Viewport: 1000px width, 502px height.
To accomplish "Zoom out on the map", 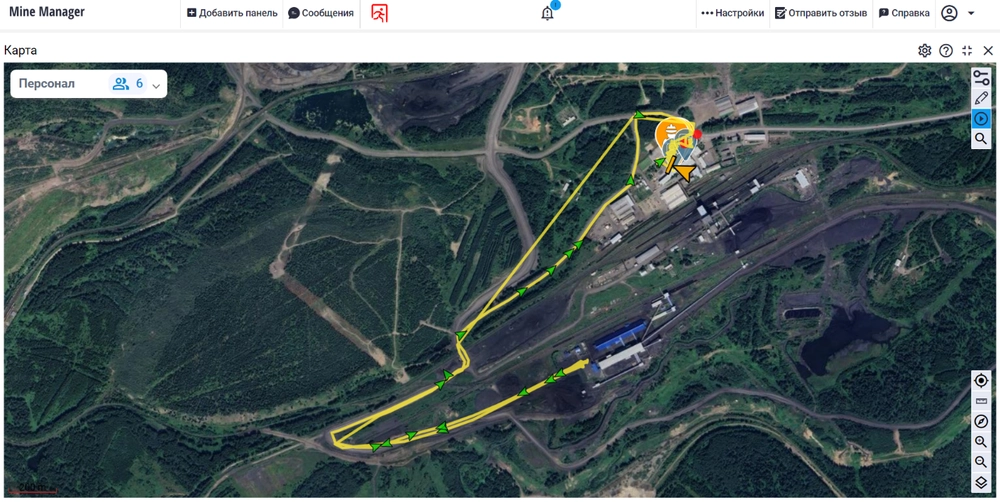I will 981,462.
